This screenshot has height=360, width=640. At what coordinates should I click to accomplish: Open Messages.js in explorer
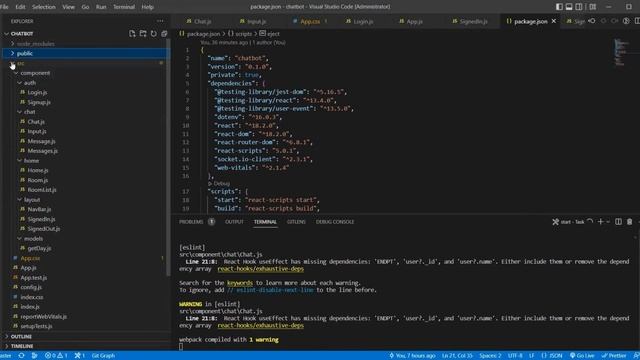pyautogui.click(x=42, y=151)
